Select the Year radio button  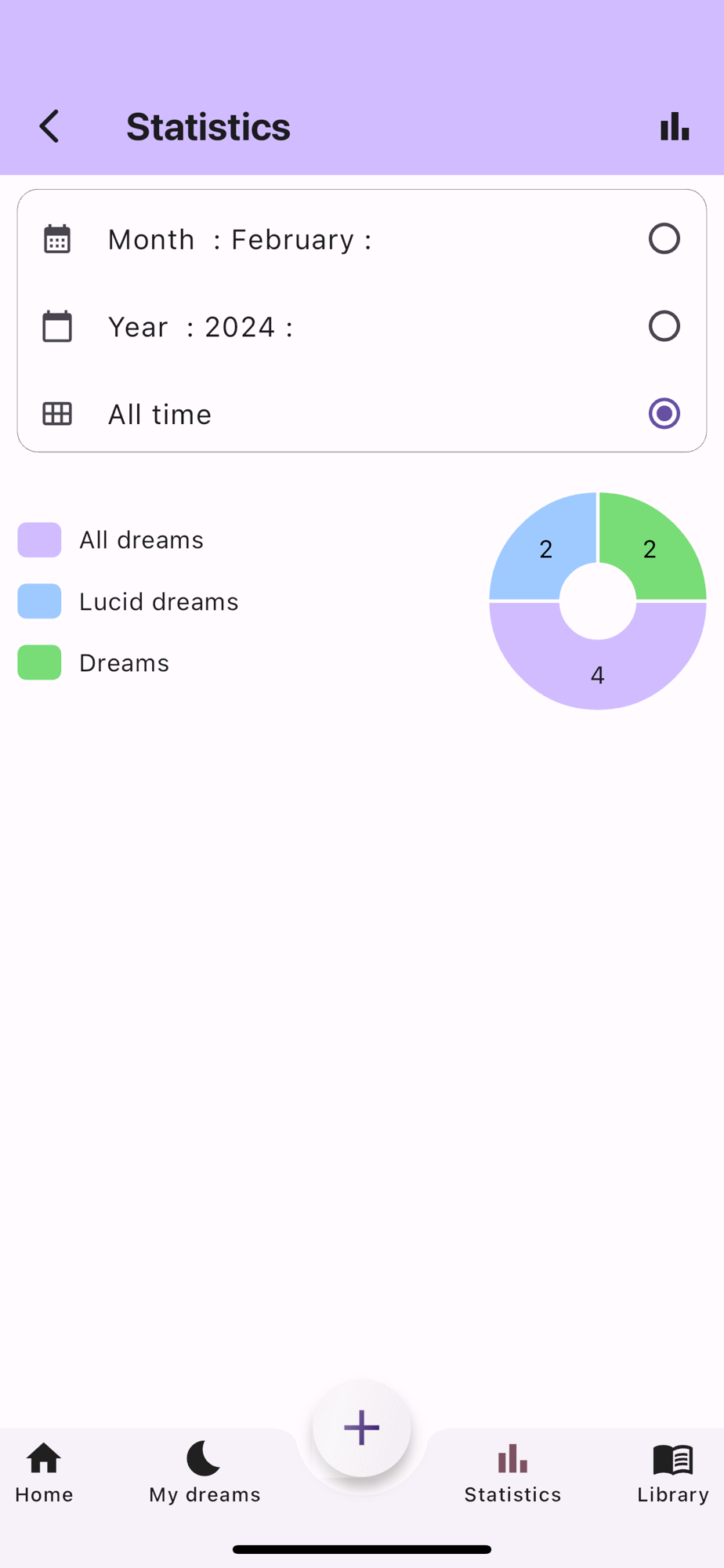point(664,326)
